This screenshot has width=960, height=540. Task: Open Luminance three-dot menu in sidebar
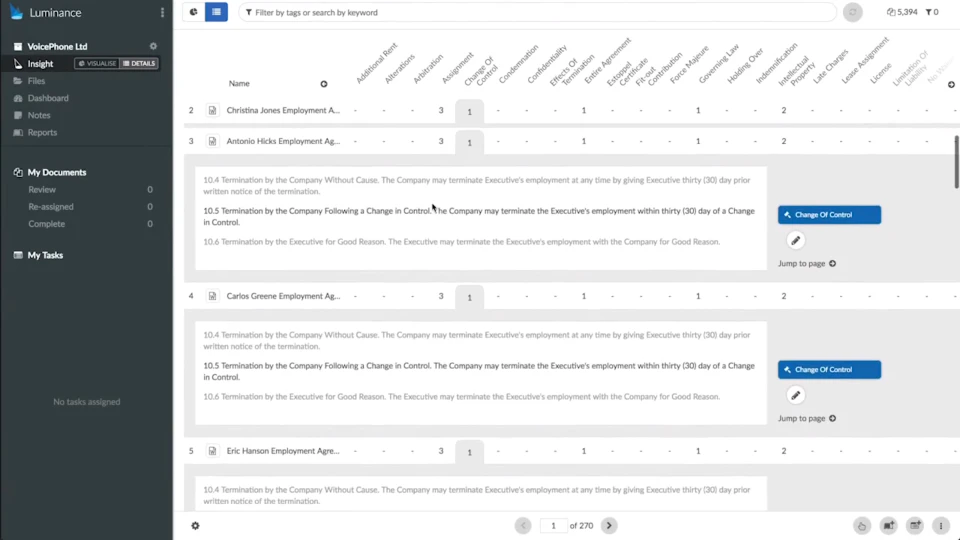(162, 13)
